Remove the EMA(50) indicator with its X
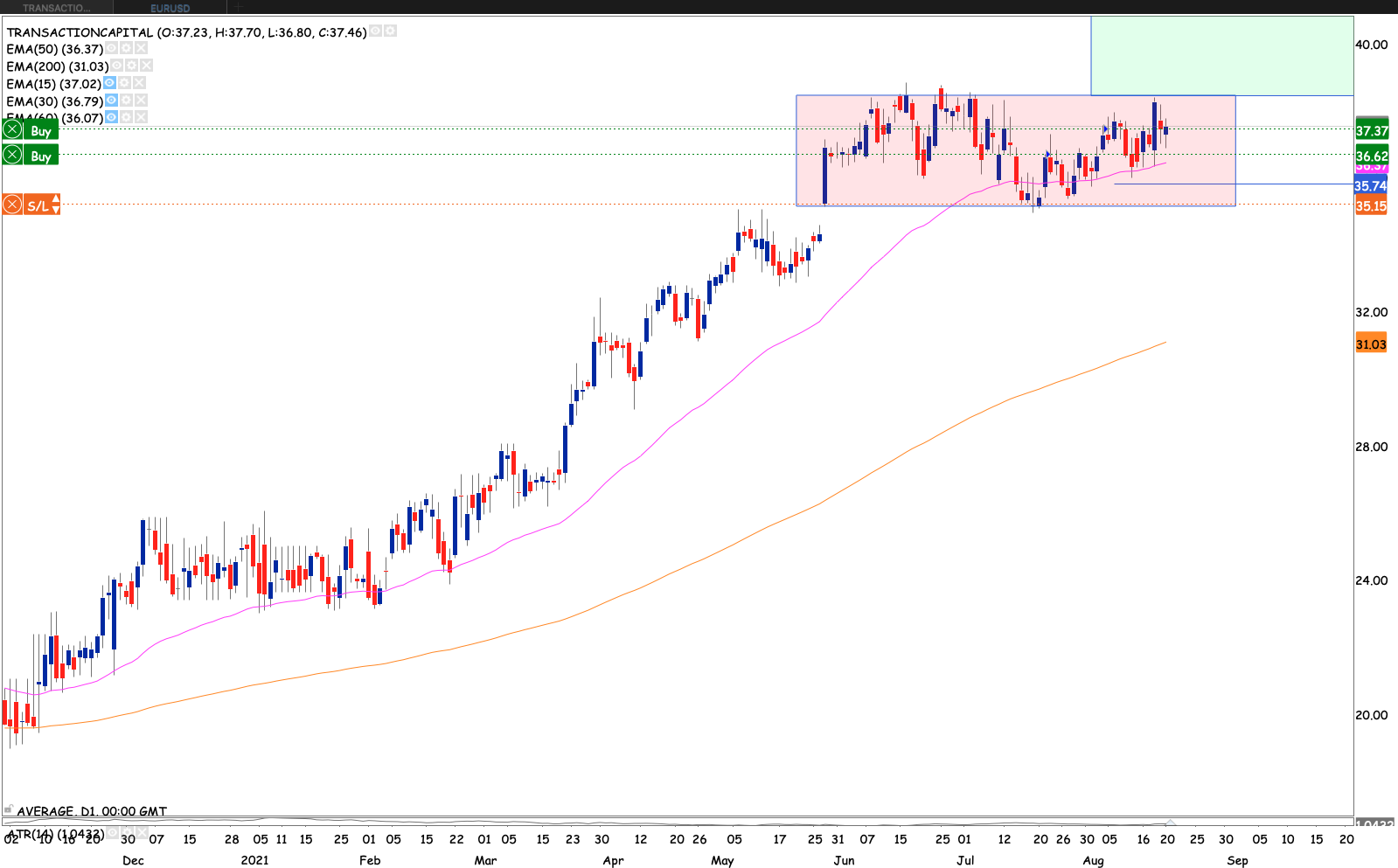The width and height of the screenshot is (1398, 868). pyautogui.click(x=141, y=49)
